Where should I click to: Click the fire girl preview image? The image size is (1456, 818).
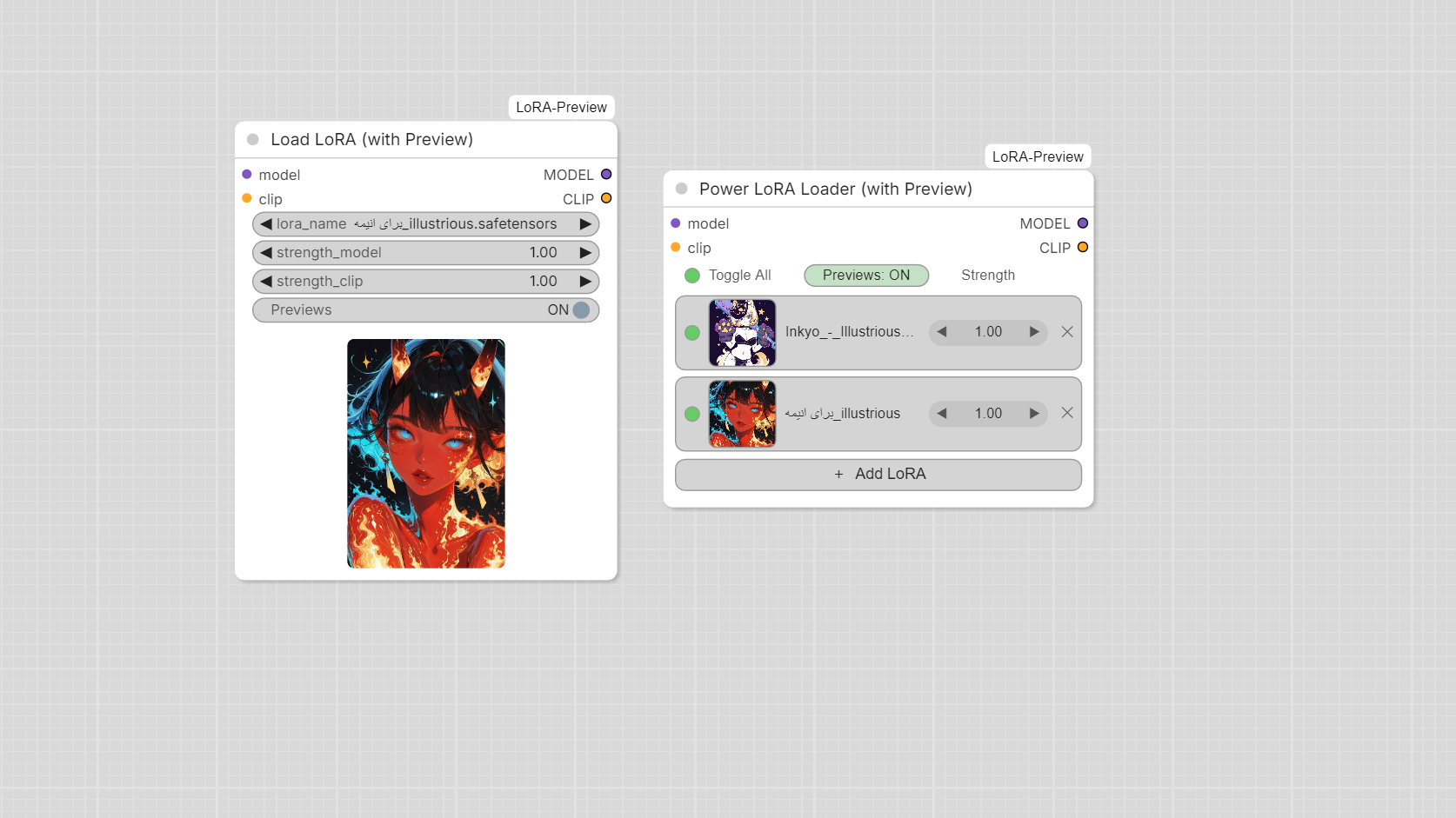coord(426,454)
